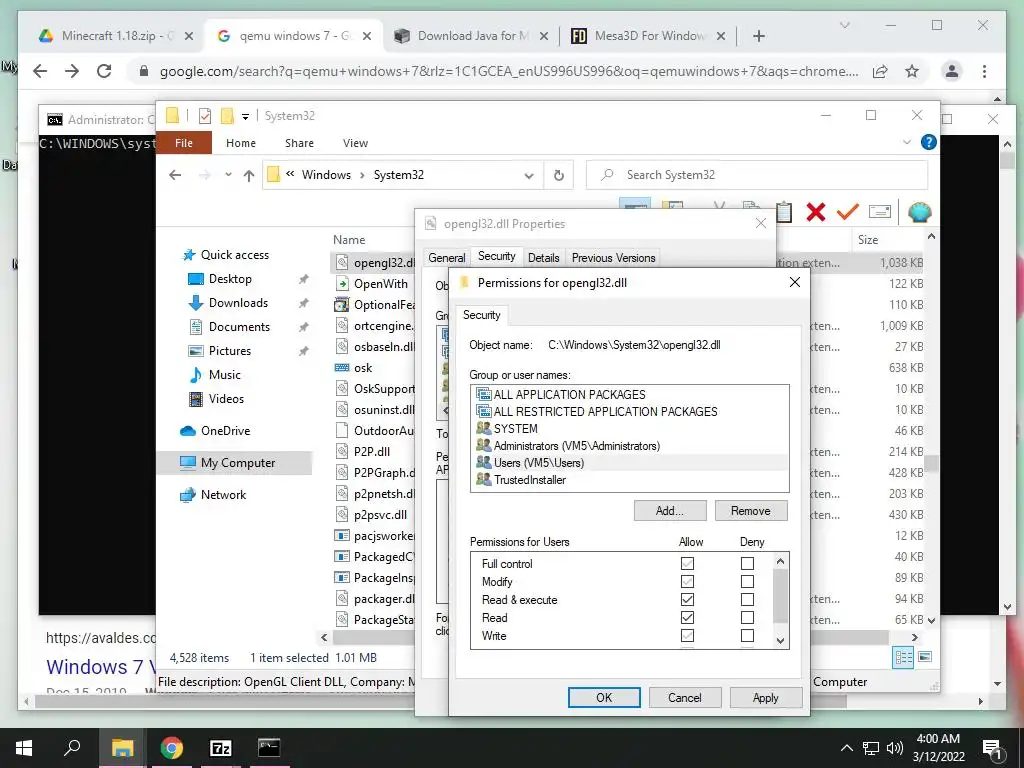The width and height of the screenshot is (1024, 768).
Task: Open Windows Start menu
Action: 24,748
